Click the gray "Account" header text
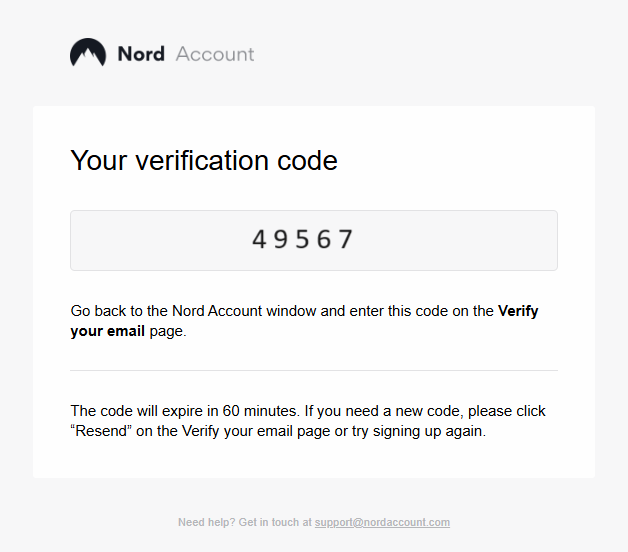 click(x=215, y=54)
